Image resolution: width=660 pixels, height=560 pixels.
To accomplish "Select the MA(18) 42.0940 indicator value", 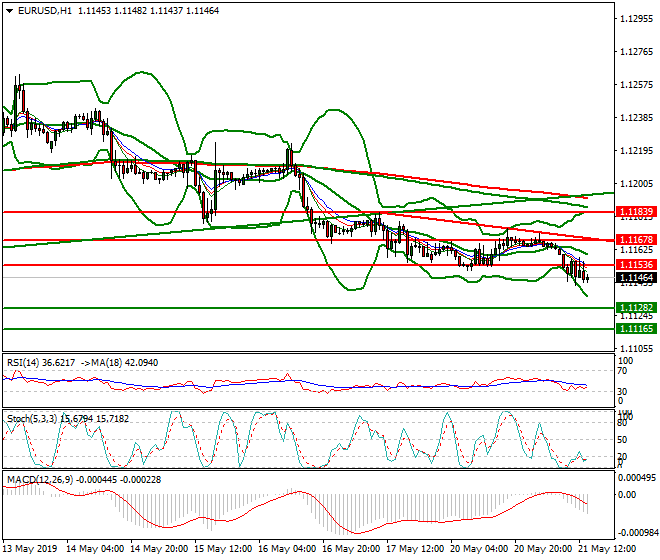I will pyautogui.click(x=125, y=363).
